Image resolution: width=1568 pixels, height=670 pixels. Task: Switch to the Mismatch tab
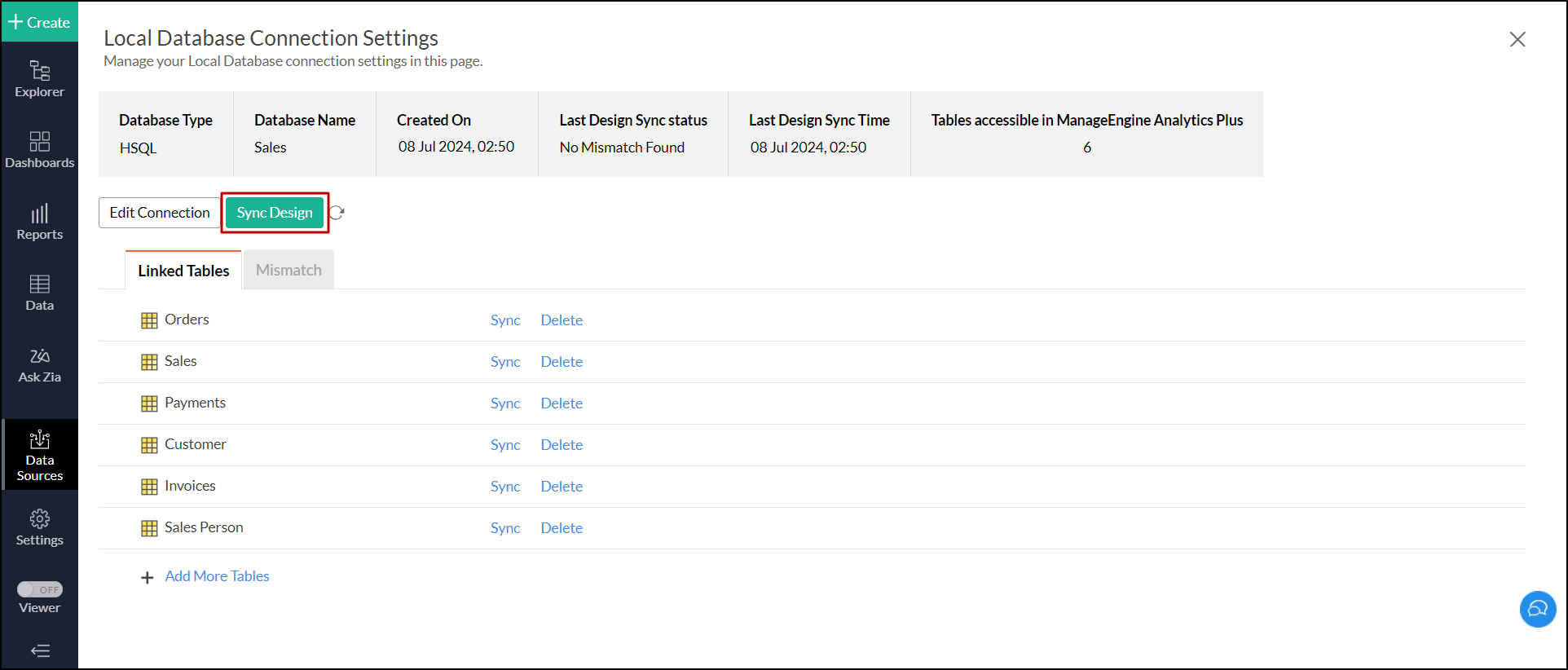pos(288,270)
